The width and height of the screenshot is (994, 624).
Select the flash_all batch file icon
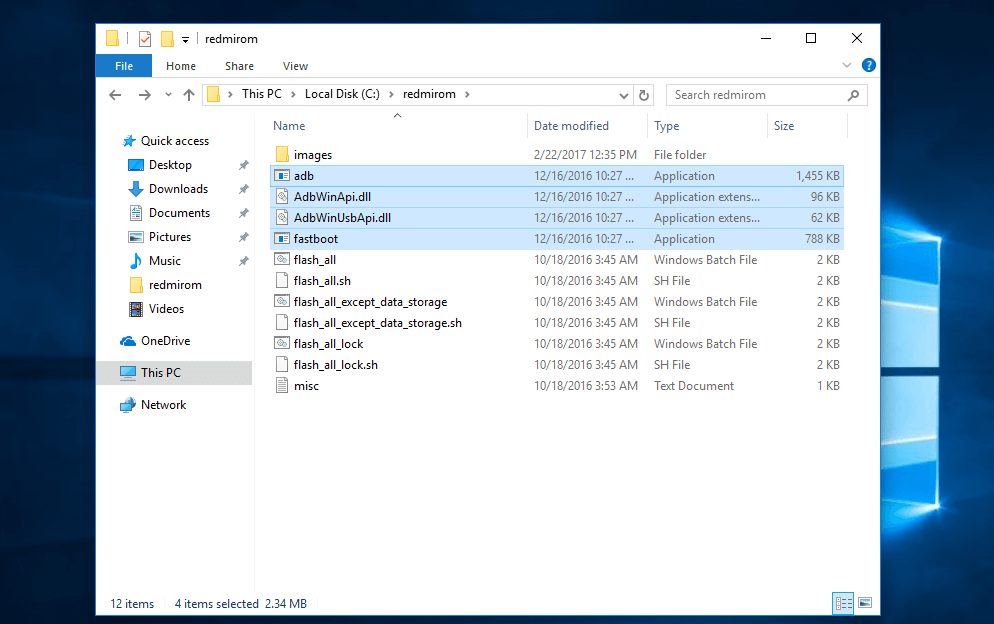tap(282, 259)
